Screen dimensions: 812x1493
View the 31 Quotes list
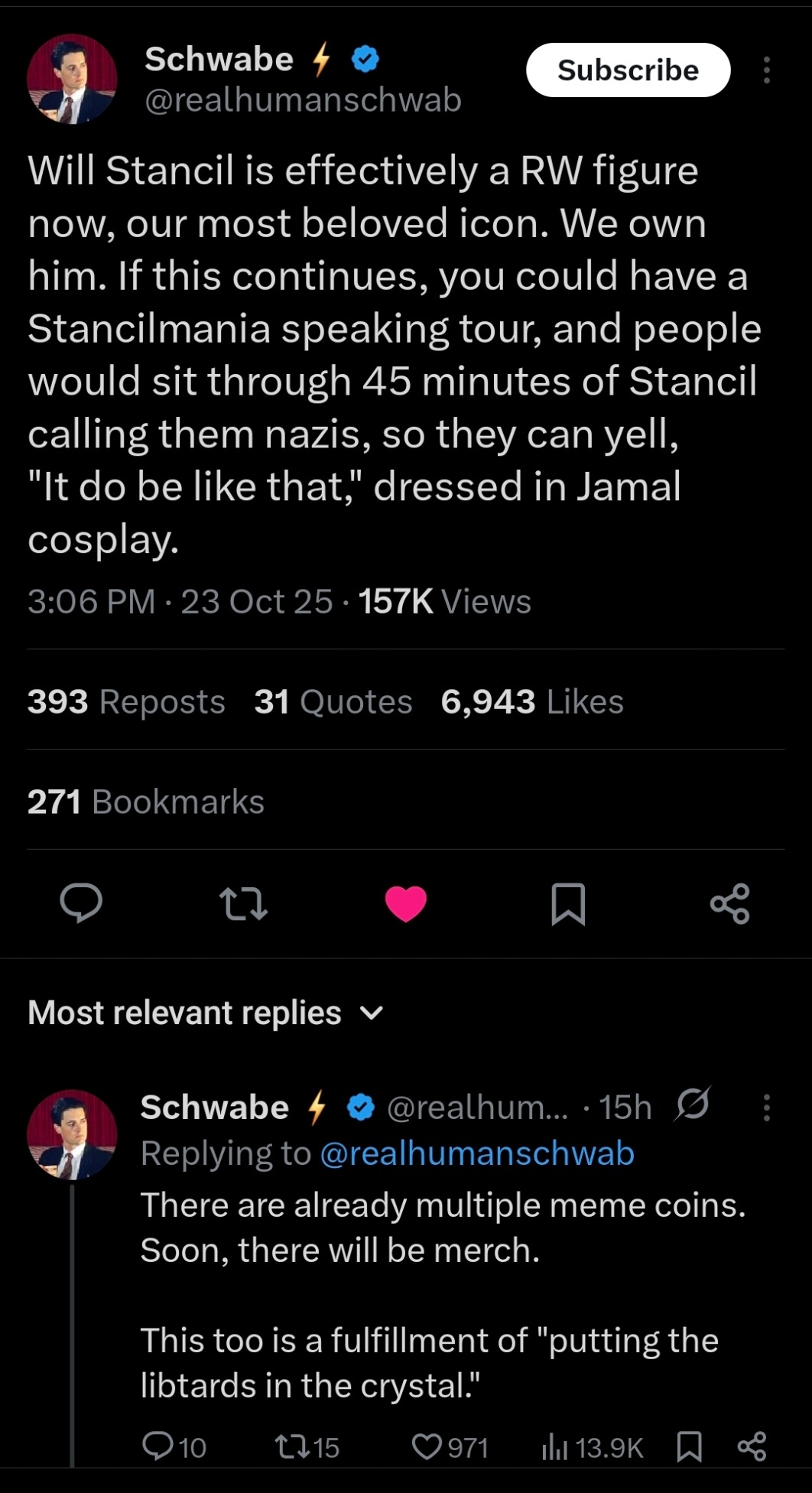pyautogui.click(x=333, y=701)
